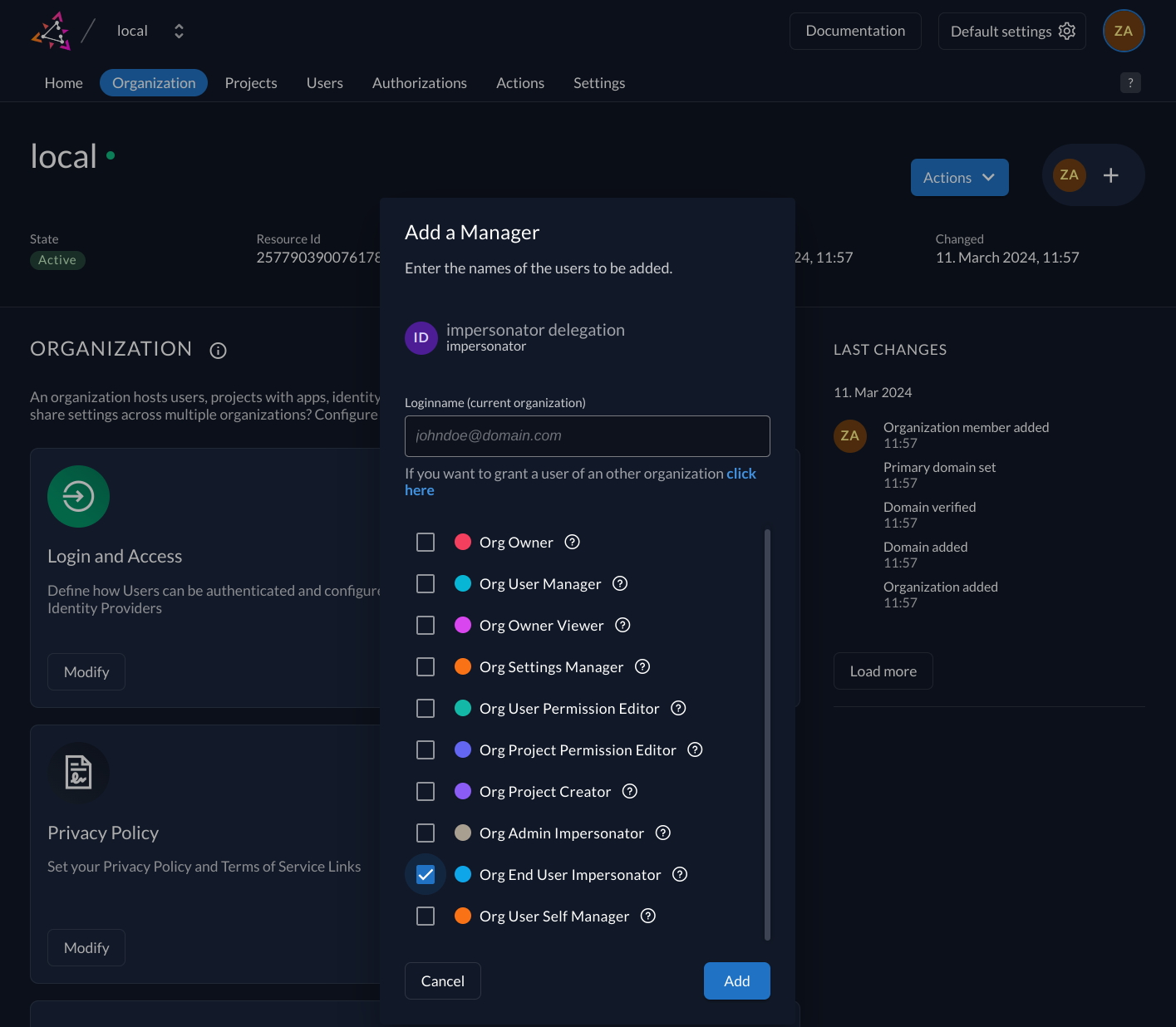1176x1027 pixels.
Task: Check the Org User Manager role
Action: (x=426, y=583)
